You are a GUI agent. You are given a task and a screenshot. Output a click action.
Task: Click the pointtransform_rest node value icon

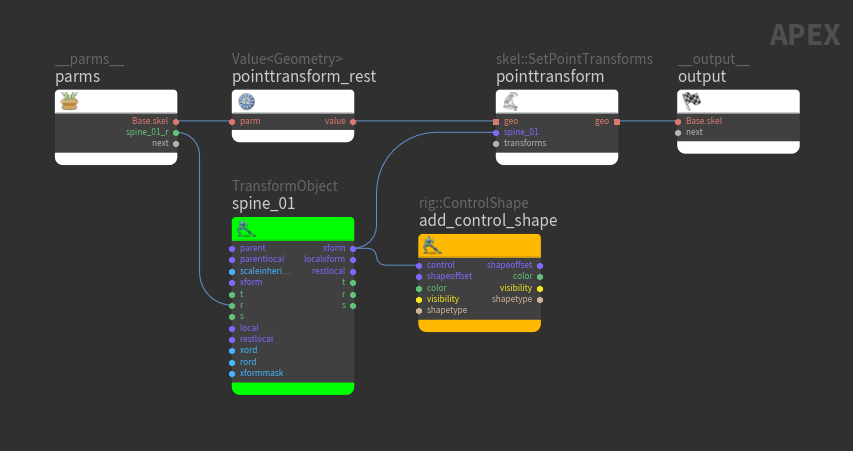tap(246, 101)
